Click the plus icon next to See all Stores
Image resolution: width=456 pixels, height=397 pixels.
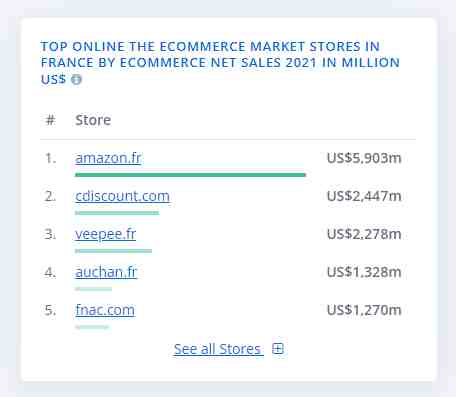pos(278,349)
